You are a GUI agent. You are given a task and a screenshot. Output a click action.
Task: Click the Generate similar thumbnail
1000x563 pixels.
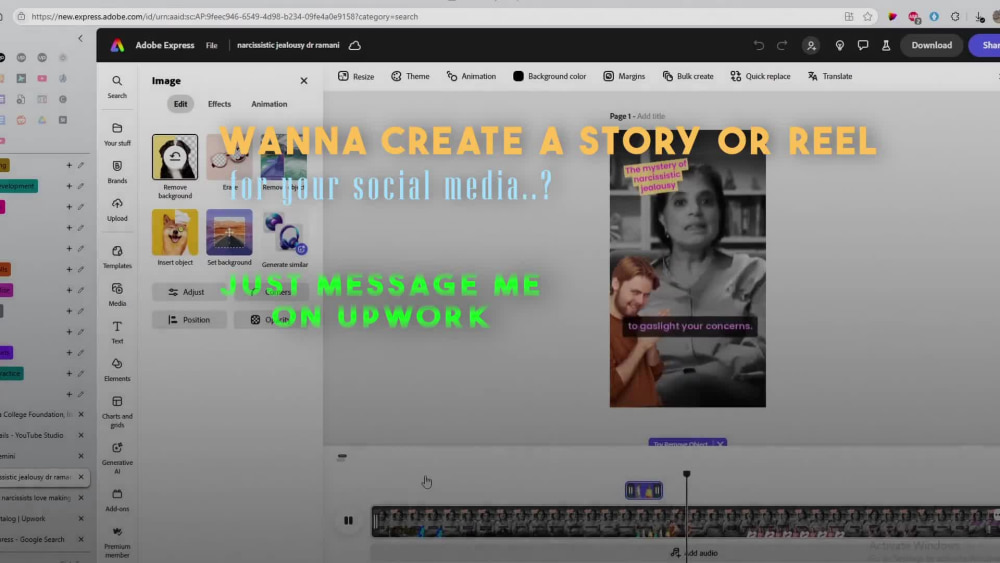284,233
